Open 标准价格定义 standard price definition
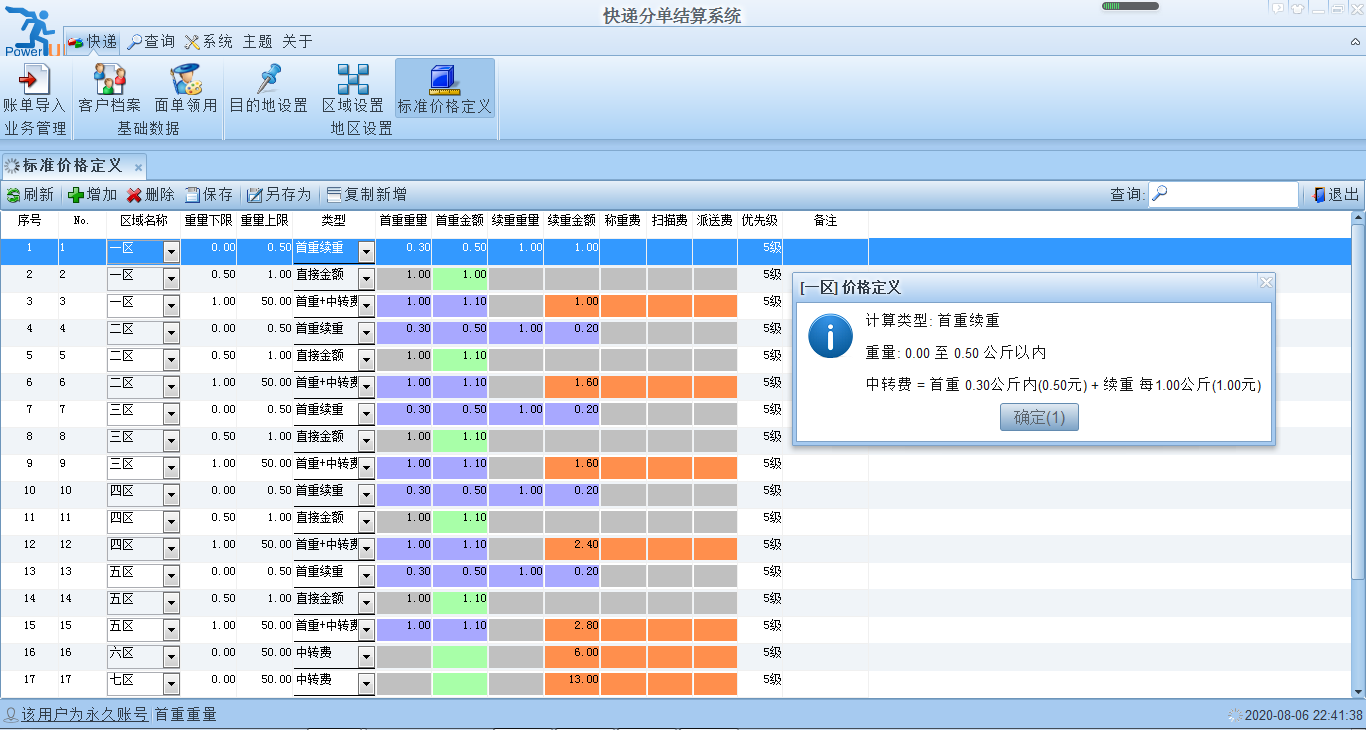 (x=445, y=88)
